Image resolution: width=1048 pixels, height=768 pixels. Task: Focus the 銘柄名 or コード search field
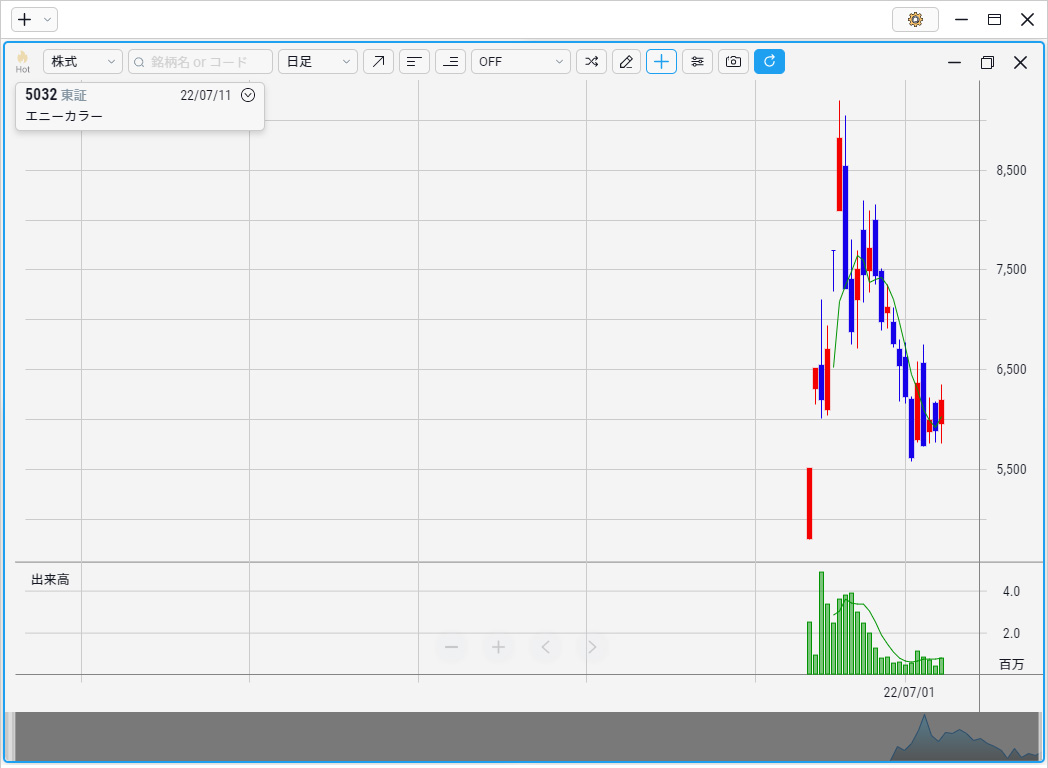[x=201, y=61]
